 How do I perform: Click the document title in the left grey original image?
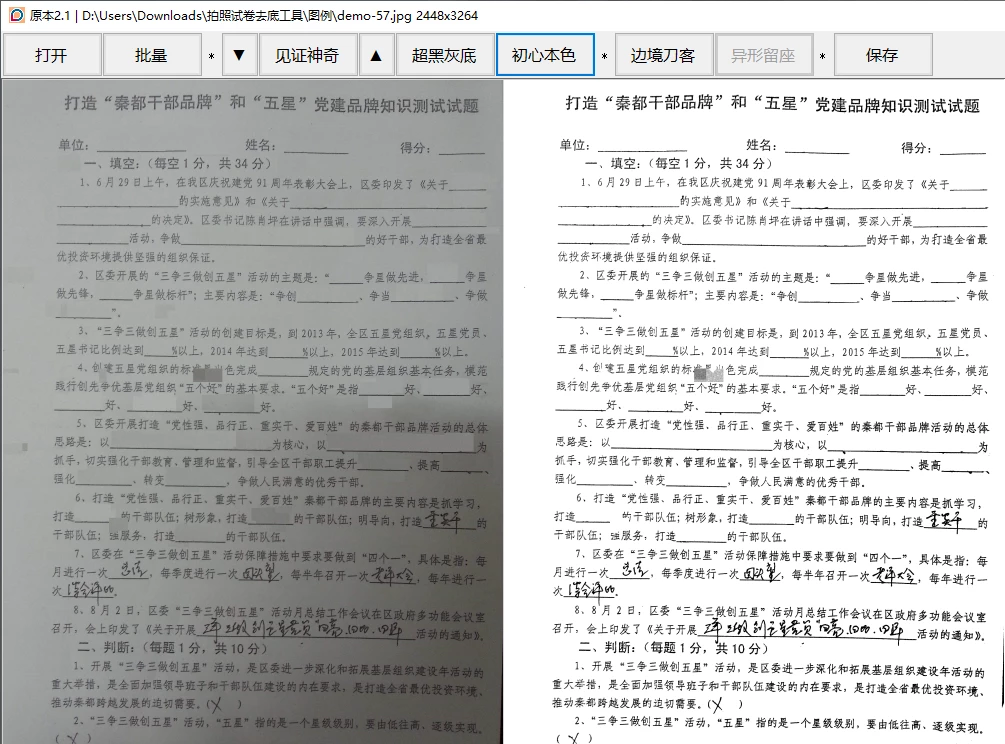[x=285, y=104]
